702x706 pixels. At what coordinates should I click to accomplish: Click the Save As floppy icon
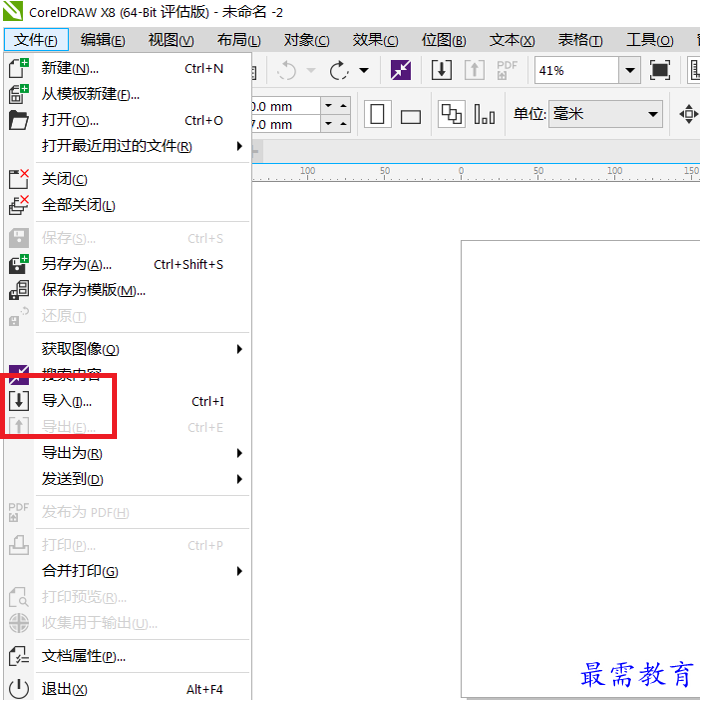click(18, 264)
